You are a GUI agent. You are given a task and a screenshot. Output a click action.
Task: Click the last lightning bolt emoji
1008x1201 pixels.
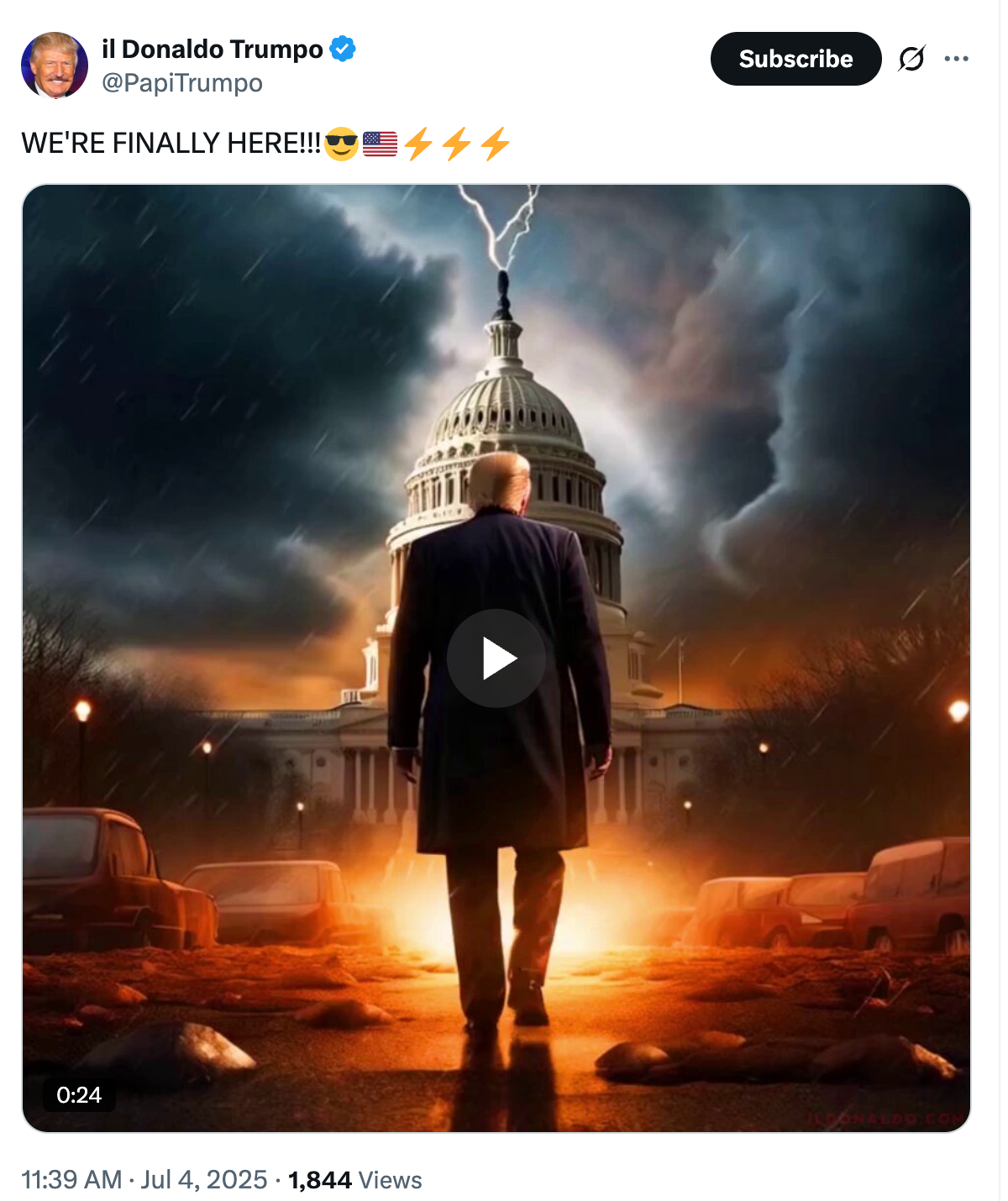(x=495, y=144)
